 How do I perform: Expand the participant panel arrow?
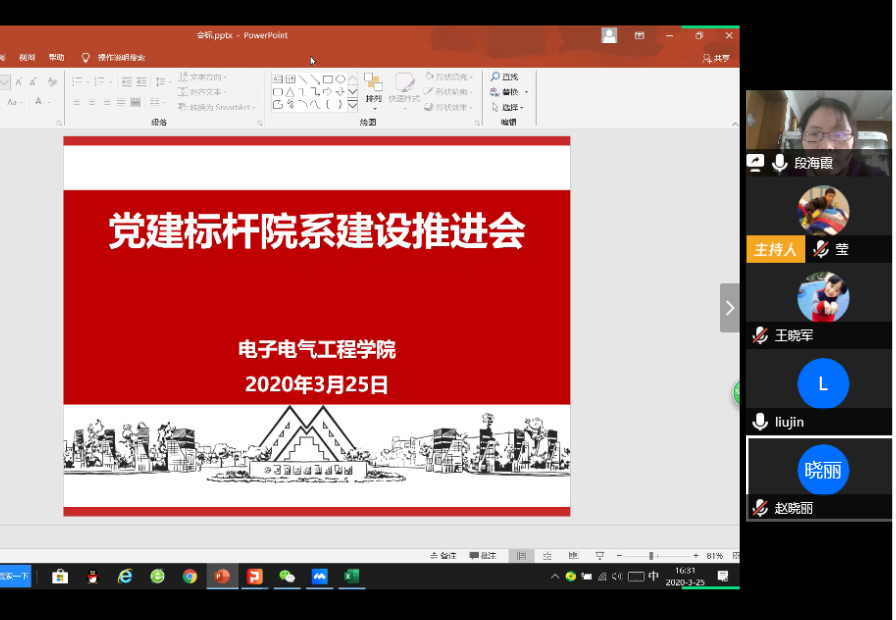click(x=729, y=308)
